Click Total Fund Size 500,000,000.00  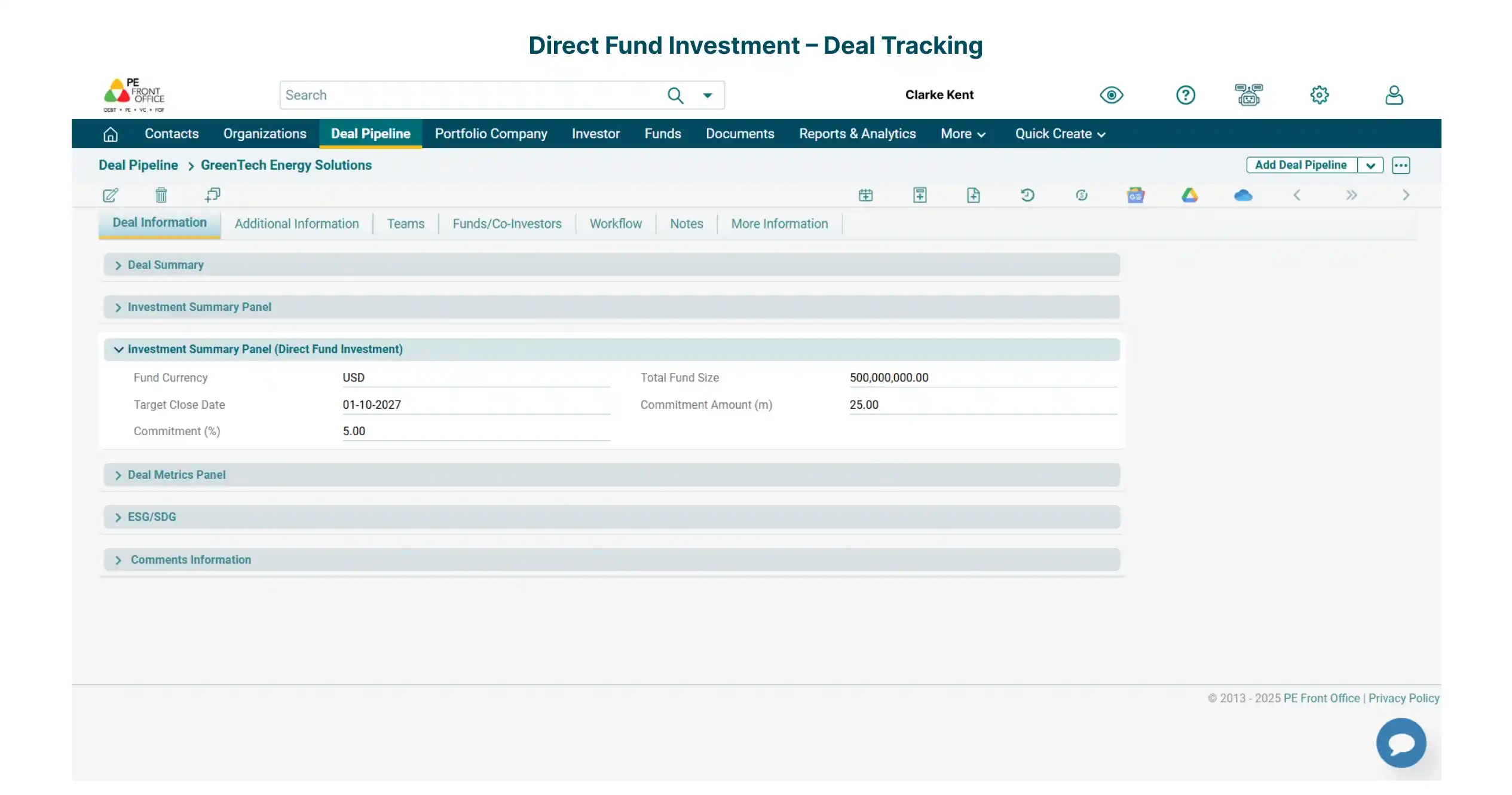click(983, 378)
